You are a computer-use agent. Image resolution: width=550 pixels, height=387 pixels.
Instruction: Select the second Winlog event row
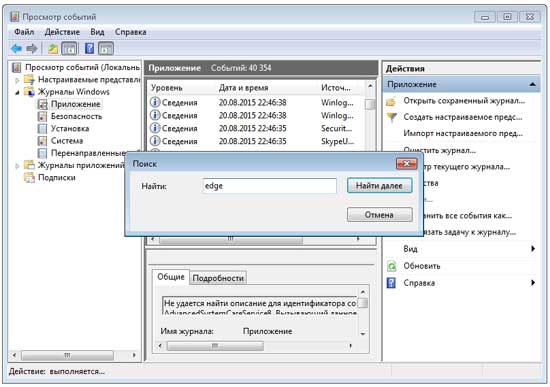256,115
